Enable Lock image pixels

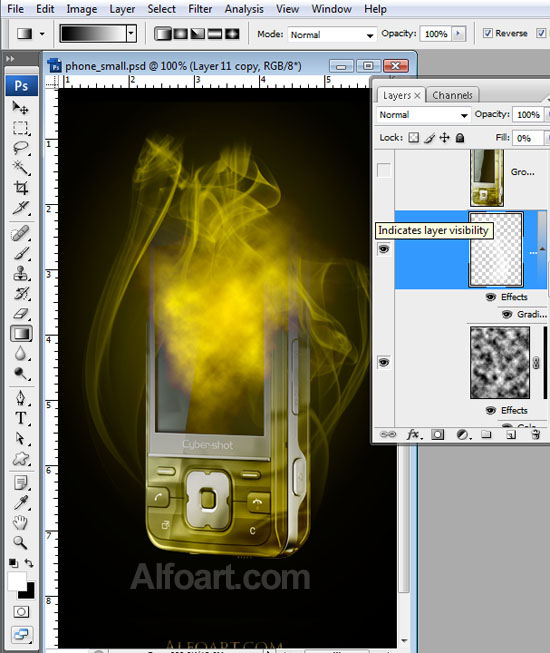tap(429, 137)
